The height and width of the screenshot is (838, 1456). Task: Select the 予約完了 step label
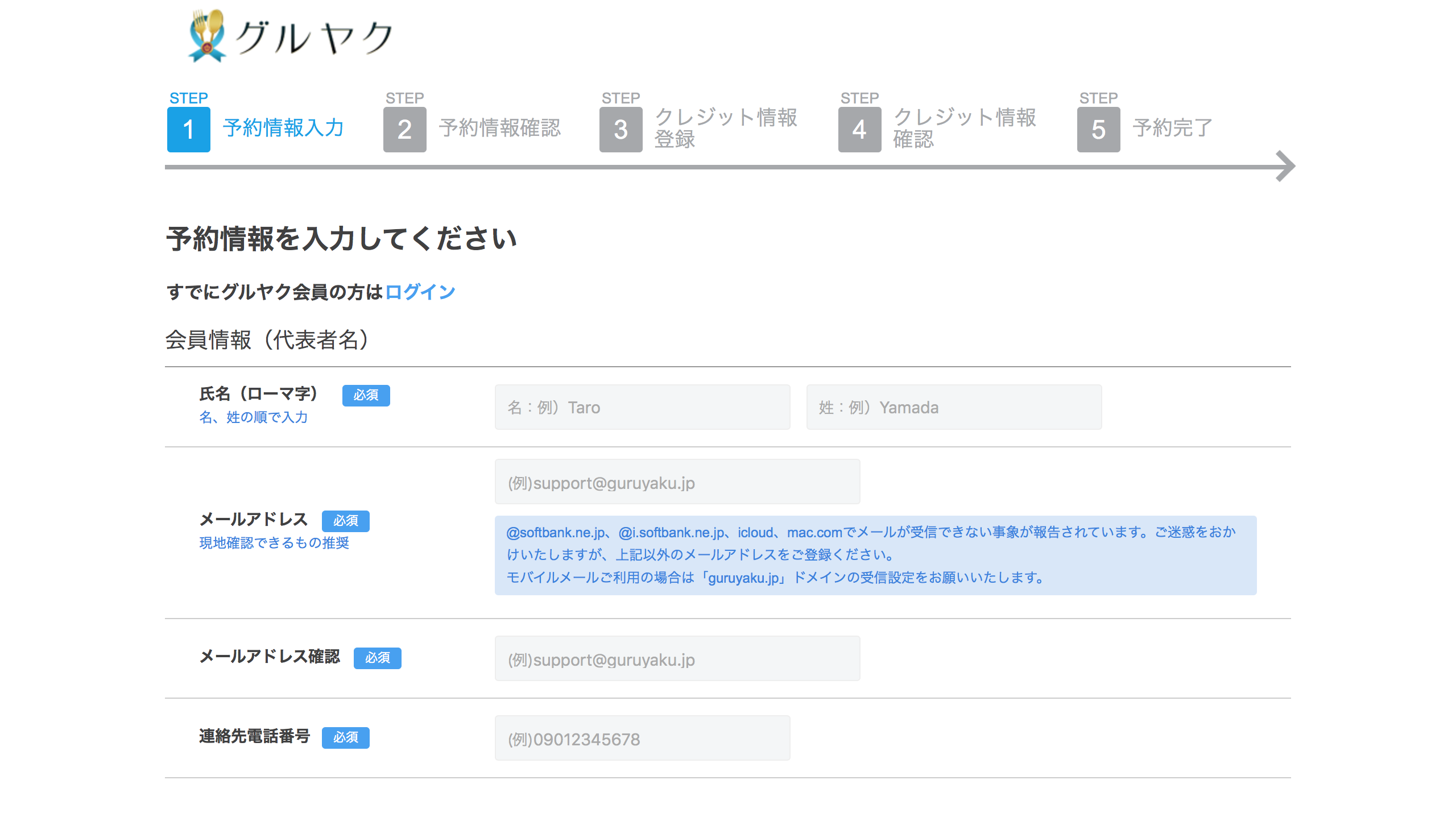click(1172, 128)
